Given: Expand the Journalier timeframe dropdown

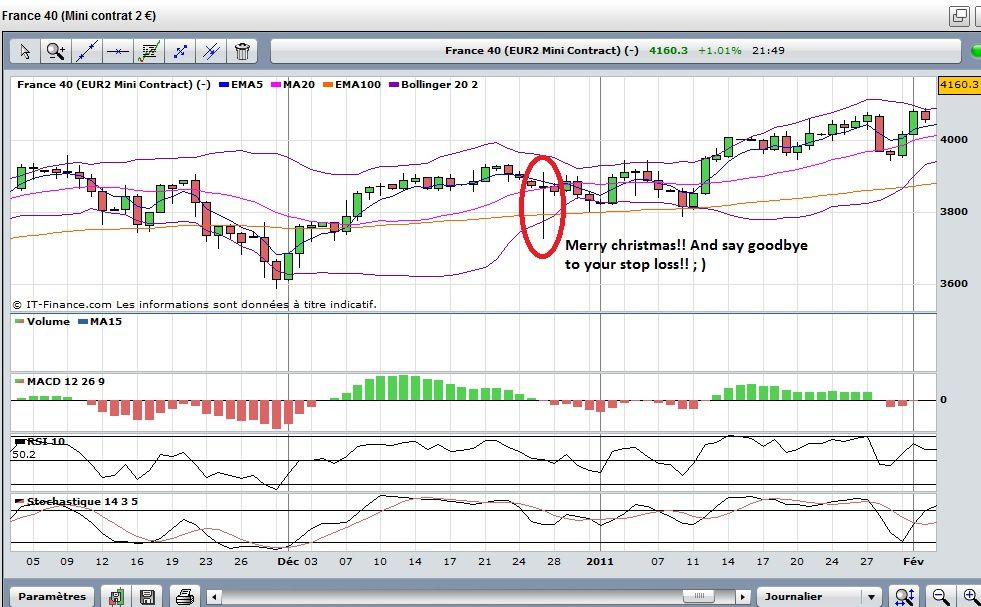Looking at the screenshot, I should coord(818,596).
